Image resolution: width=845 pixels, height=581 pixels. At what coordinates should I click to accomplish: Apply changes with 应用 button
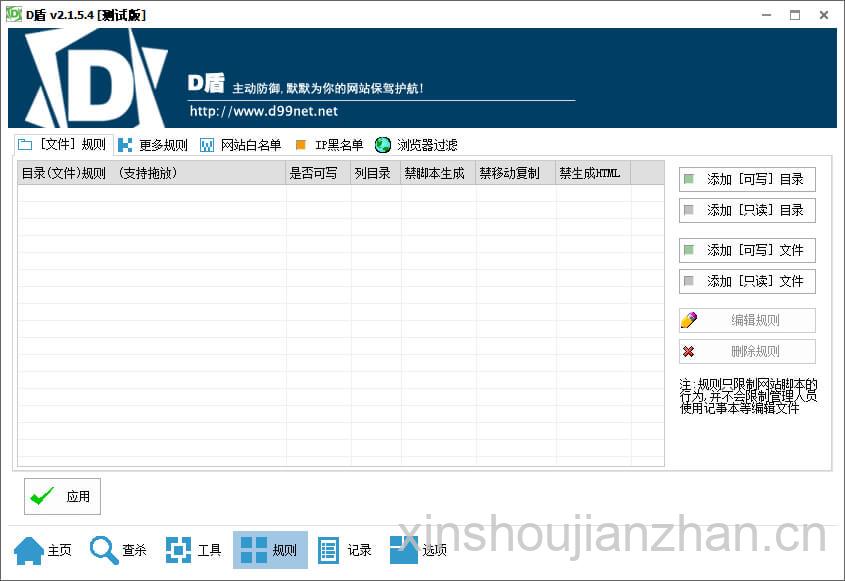click(x=62, y=496)
